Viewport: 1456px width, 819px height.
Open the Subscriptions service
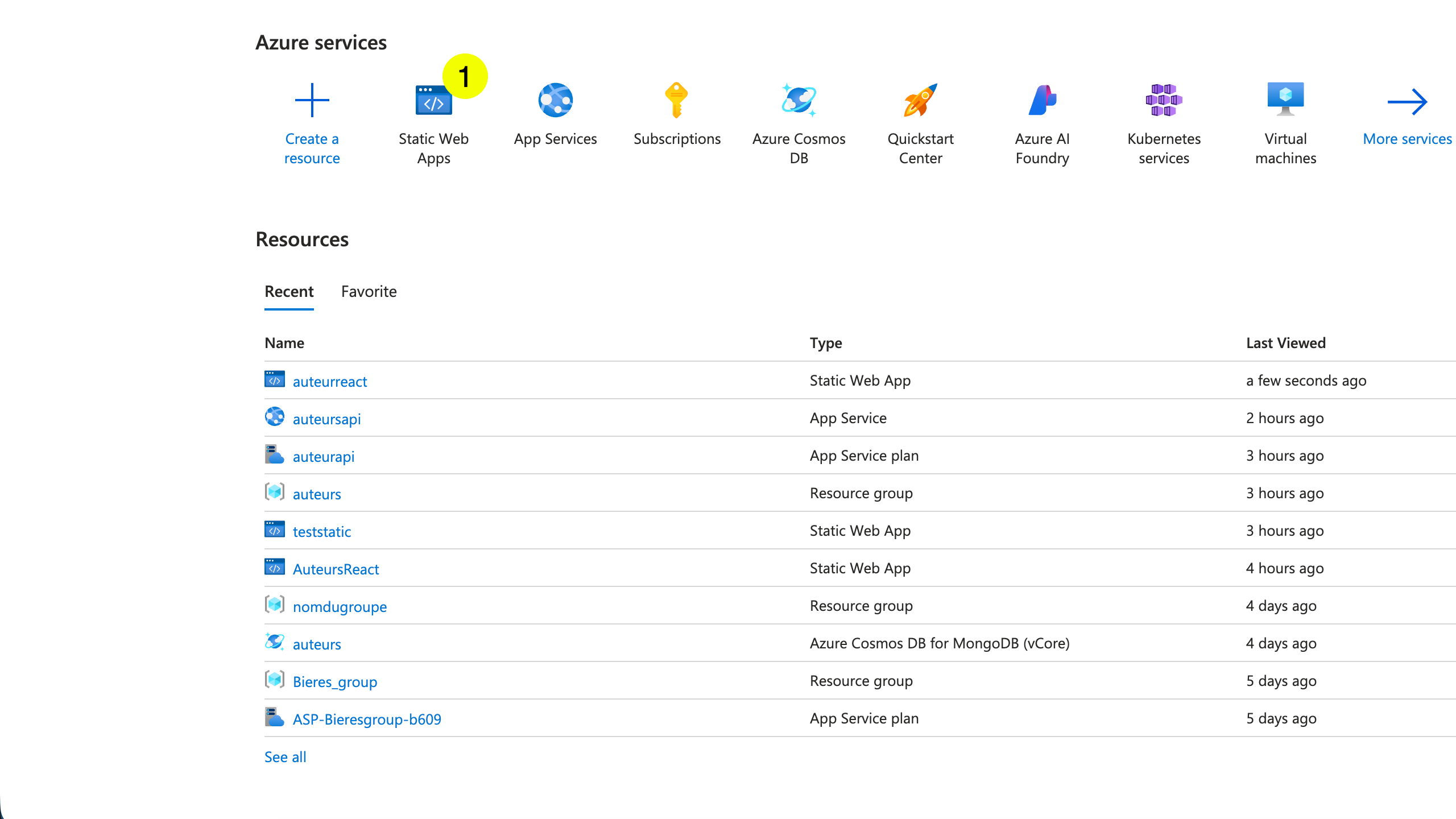(677, 114)
